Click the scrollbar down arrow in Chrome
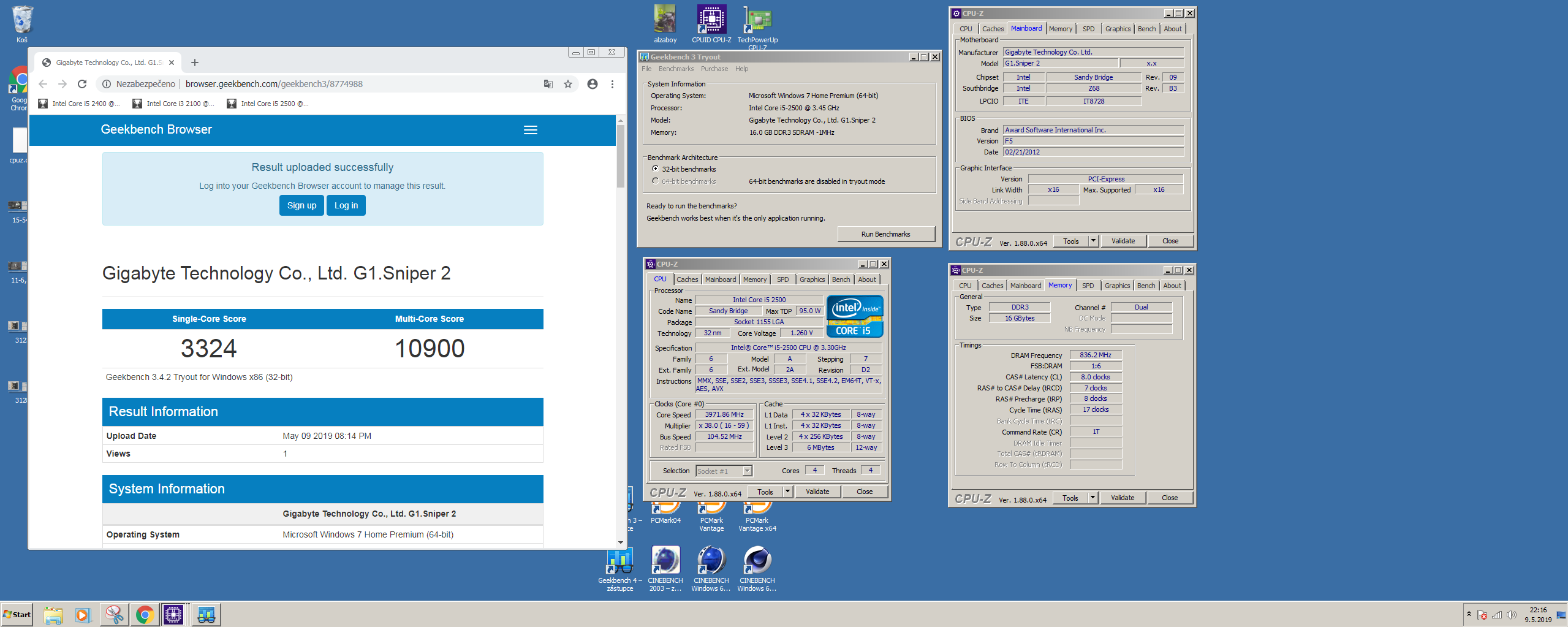The height and width of the screenshot is (627, 1568). pos(620,542)
